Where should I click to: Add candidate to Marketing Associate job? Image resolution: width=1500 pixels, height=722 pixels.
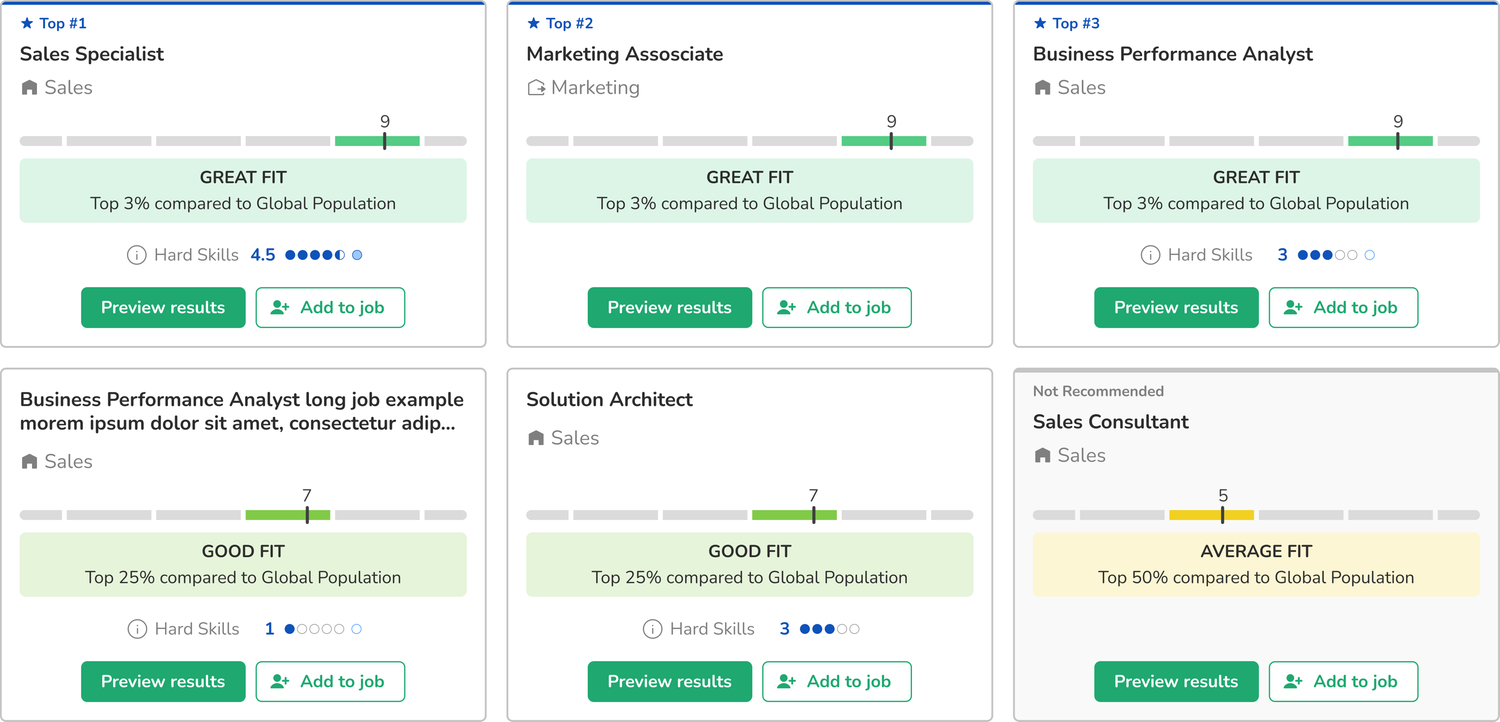[837, 307]
